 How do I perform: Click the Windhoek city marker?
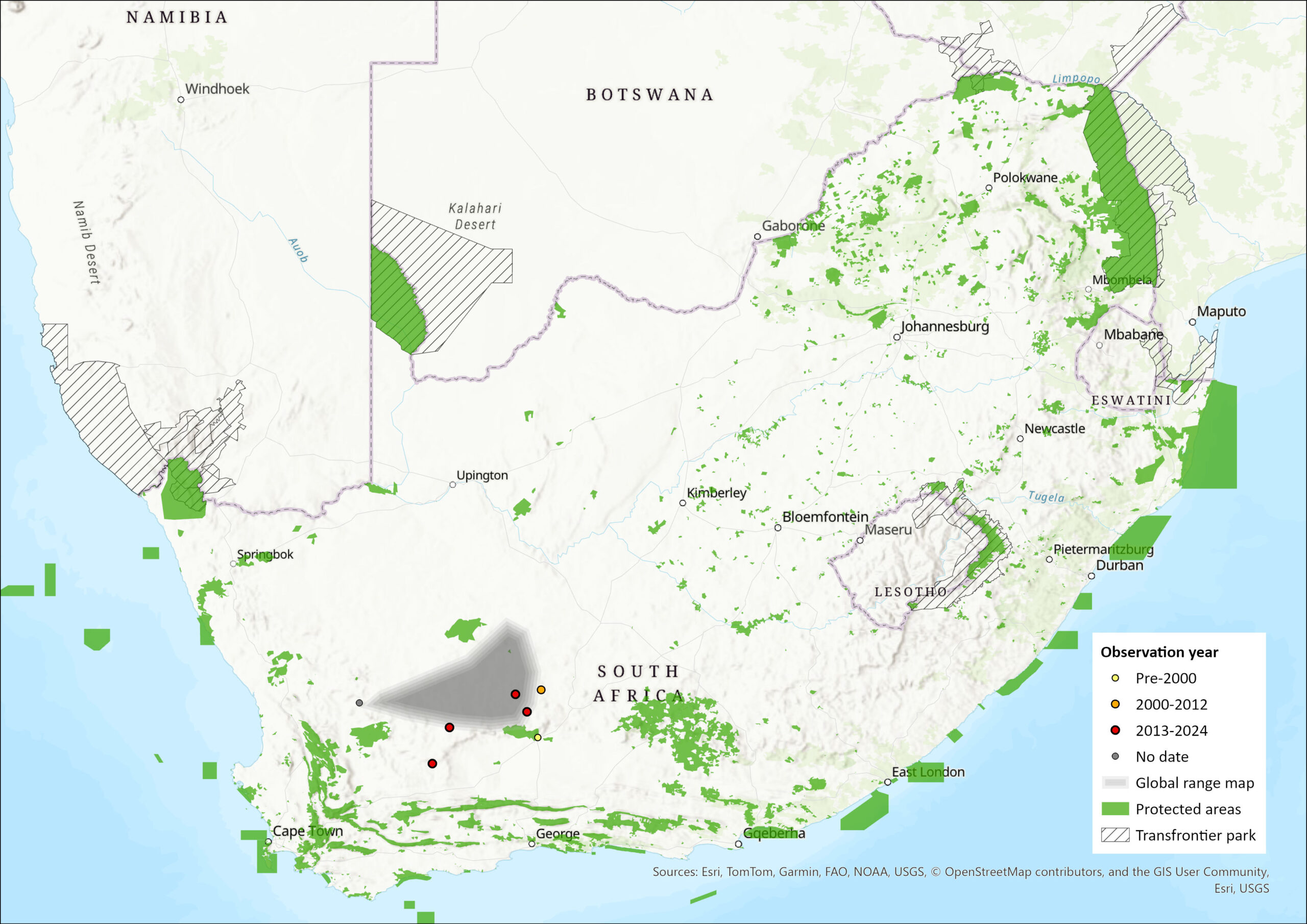point(180,100)
